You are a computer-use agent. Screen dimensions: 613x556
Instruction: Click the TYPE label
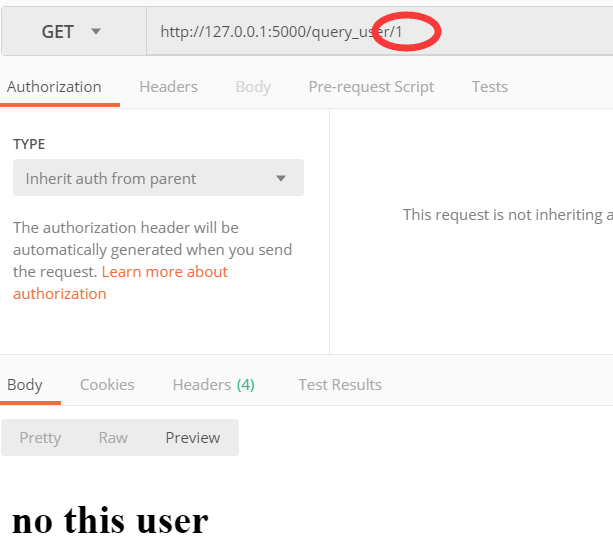pyautogui.click(x=29, y=144)
